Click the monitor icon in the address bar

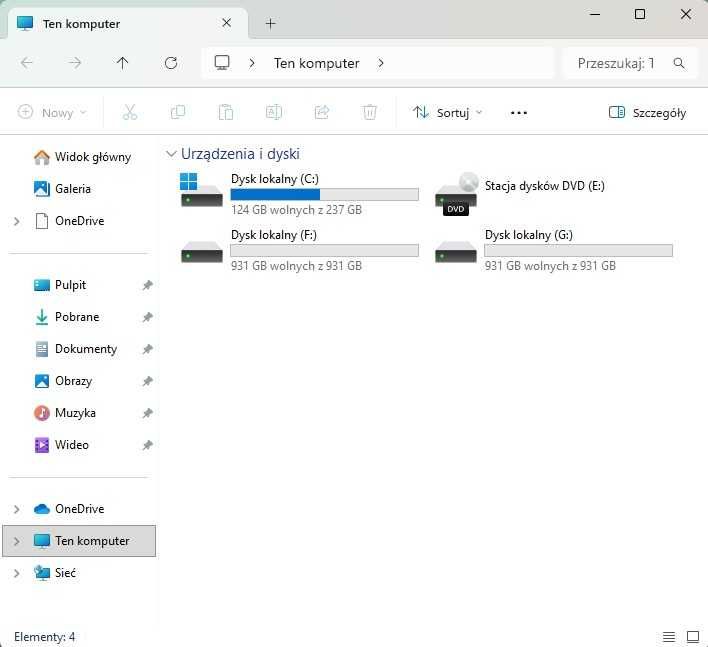222,63
